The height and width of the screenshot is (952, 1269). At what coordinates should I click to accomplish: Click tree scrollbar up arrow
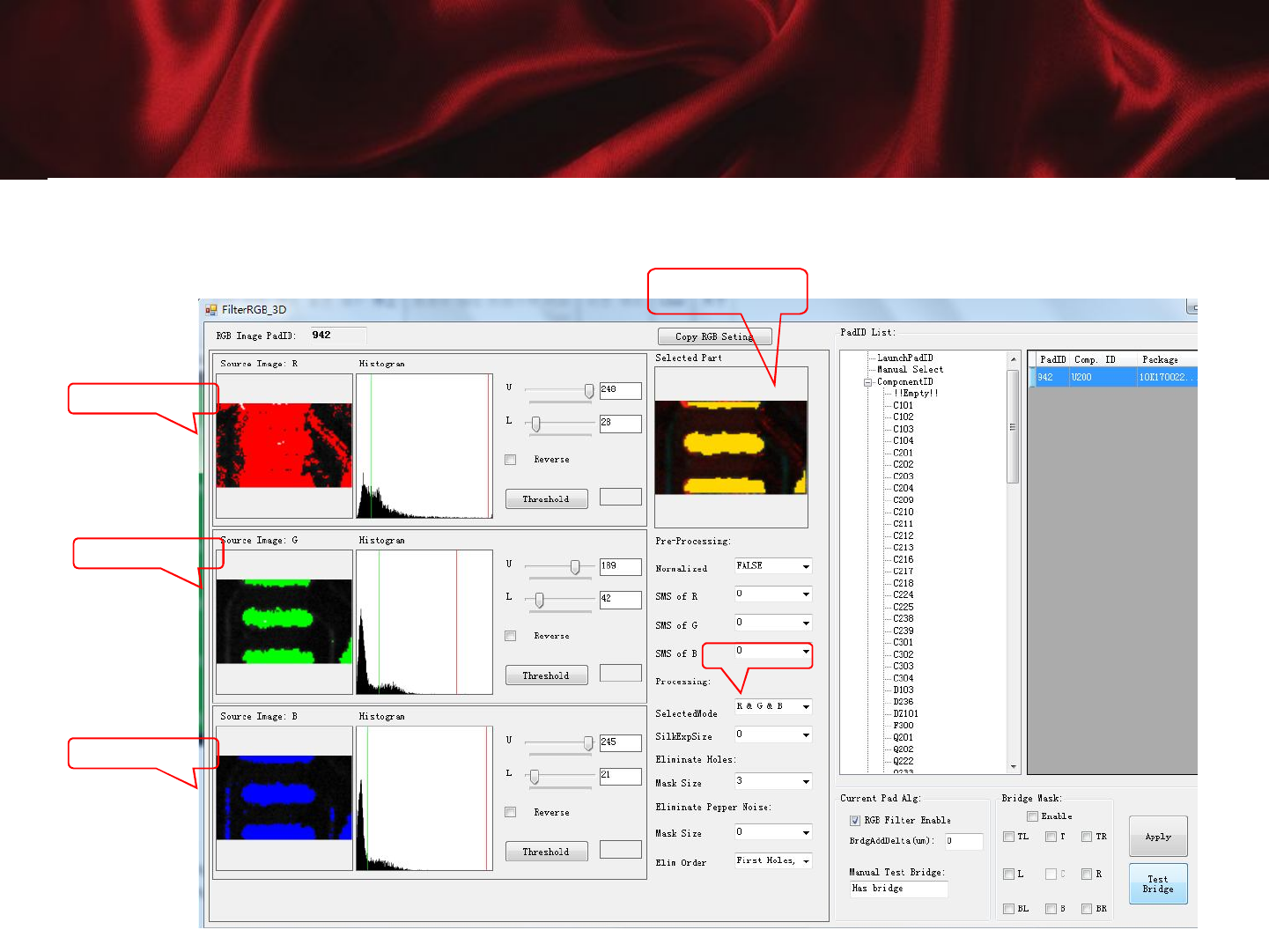pos(1014,358)
